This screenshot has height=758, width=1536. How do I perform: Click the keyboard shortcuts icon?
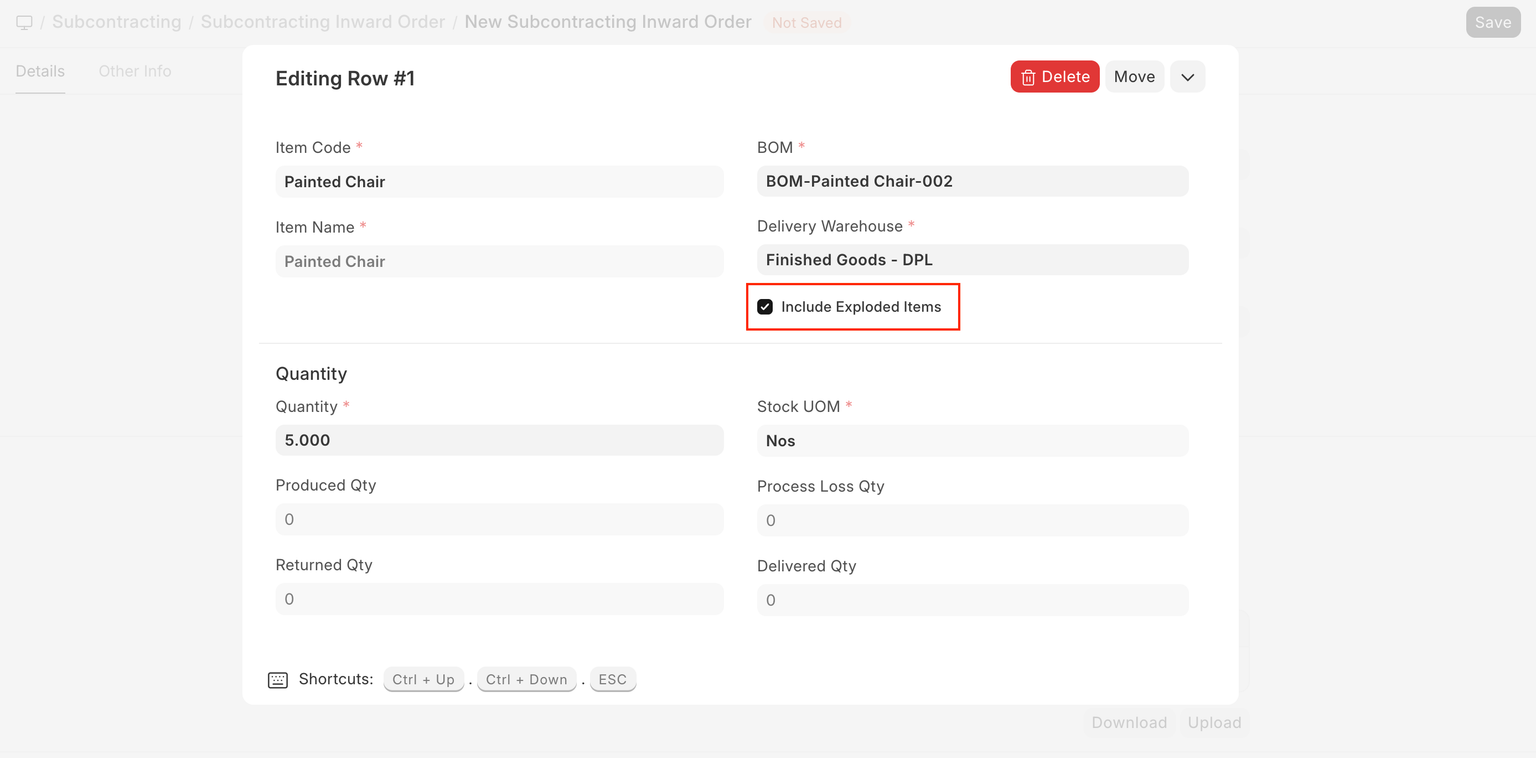click(x=277, y=680)
